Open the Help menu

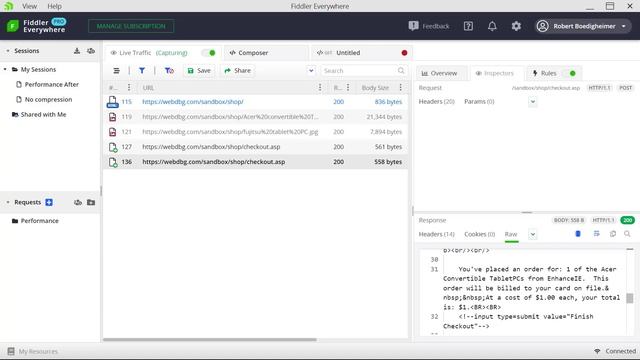[x=54, y=6]
